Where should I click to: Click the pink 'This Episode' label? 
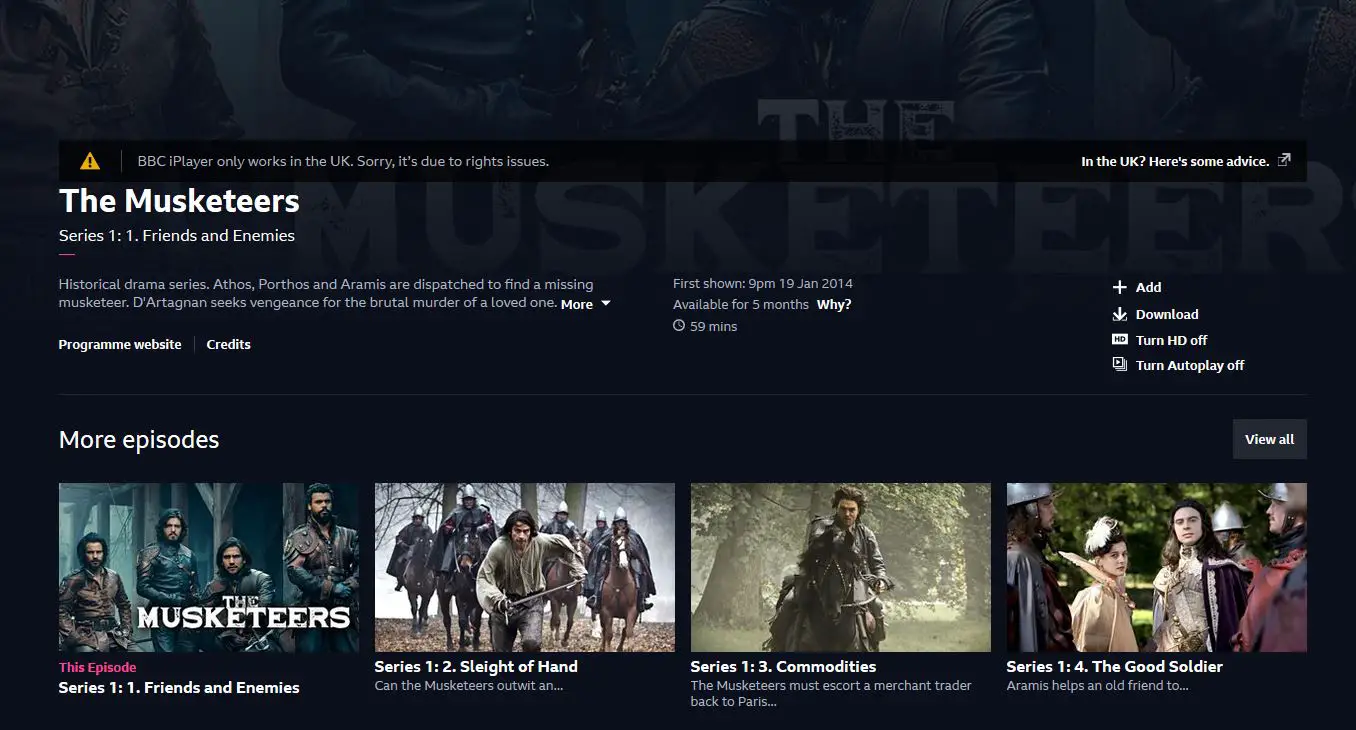point(97,667)
